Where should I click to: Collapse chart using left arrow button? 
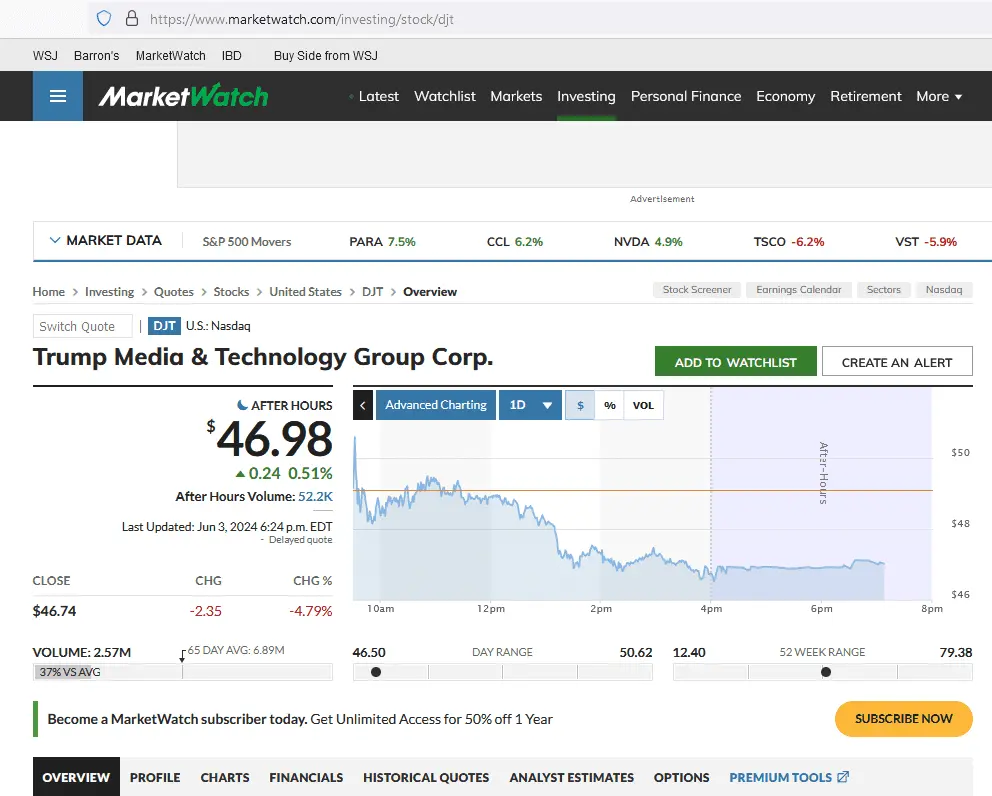(363, 405)
